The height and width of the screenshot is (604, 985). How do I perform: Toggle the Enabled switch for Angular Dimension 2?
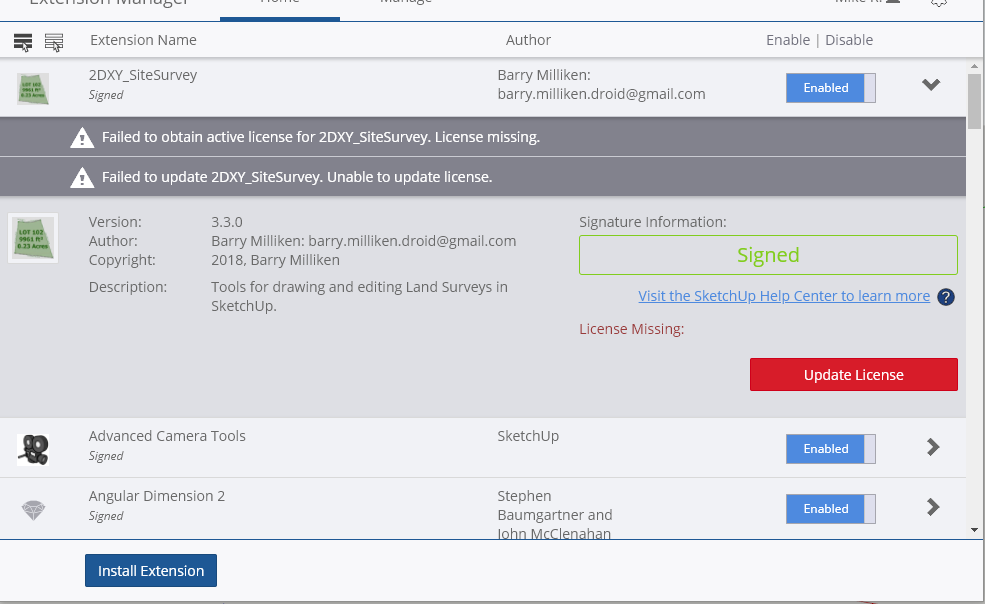[830, 508]
